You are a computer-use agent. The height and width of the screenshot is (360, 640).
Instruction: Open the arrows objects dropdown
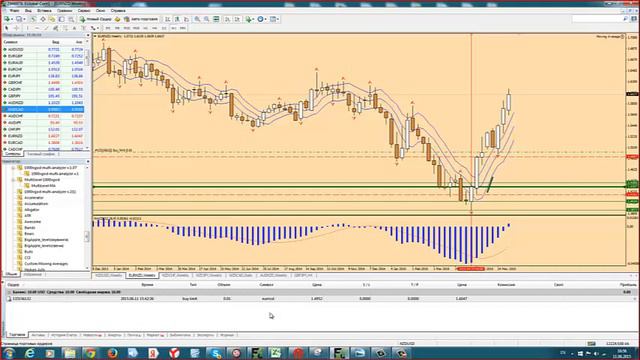pyautogui.click(x=98, y=28)
